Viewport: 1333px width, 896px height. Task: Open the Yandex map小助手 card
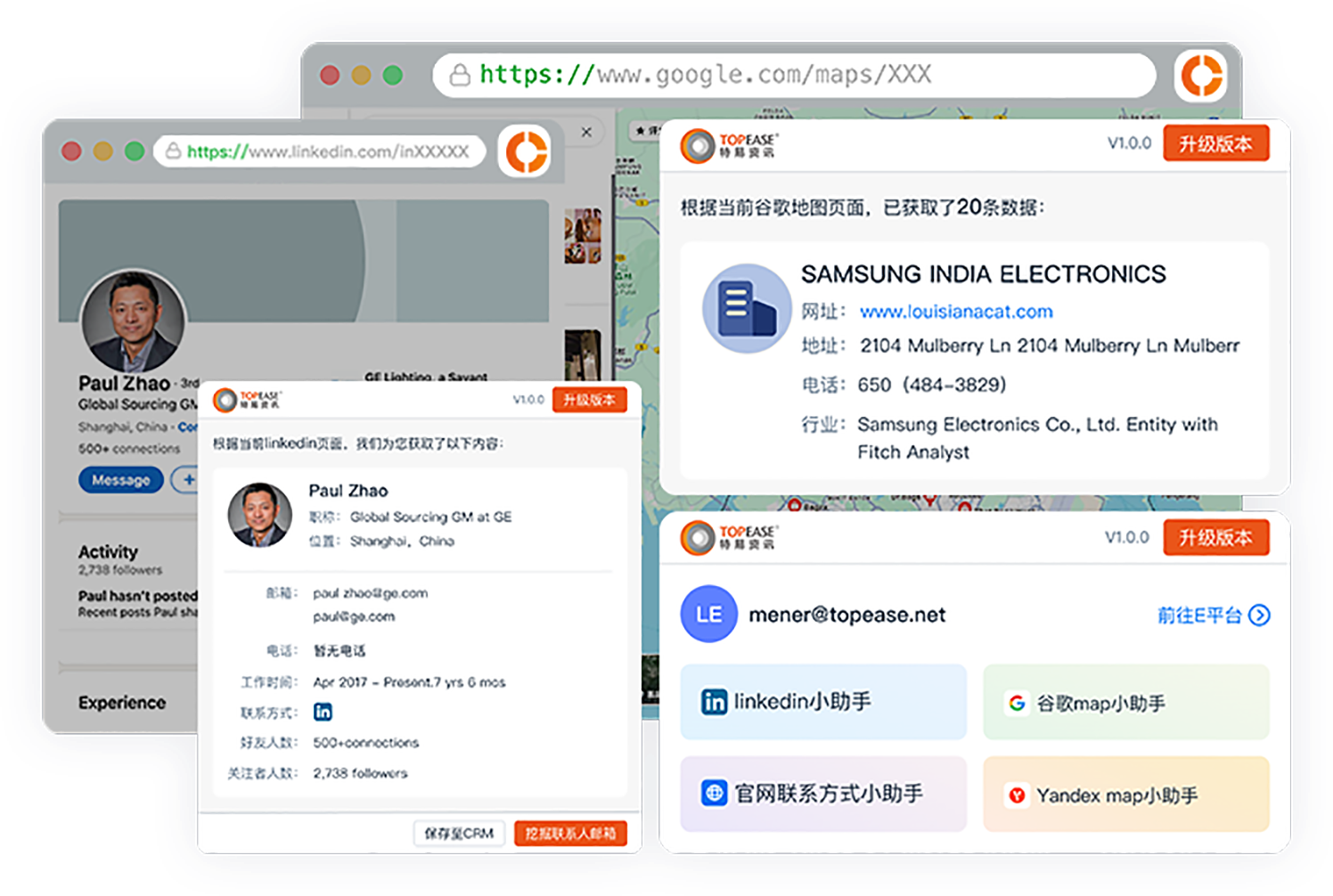[x=1126, y=794]
